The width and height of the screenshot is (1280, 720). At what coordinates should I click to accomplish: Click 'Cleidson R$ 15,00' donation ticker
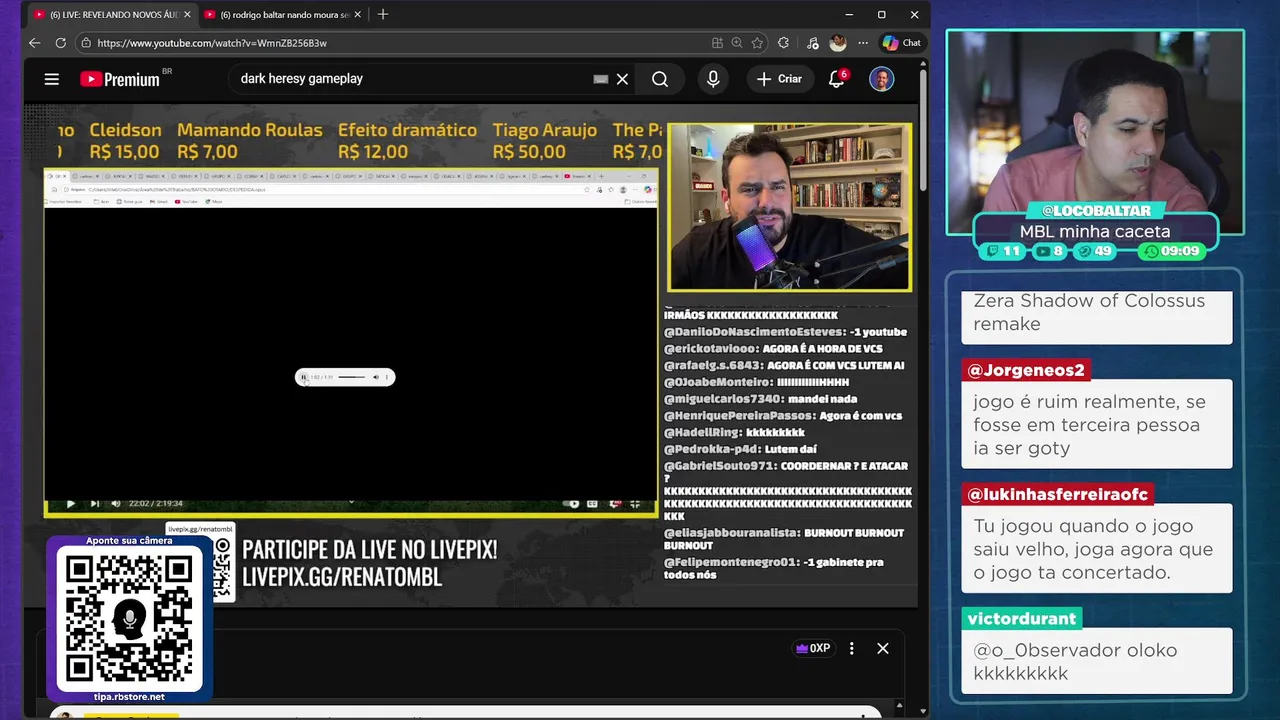[125, 141]
